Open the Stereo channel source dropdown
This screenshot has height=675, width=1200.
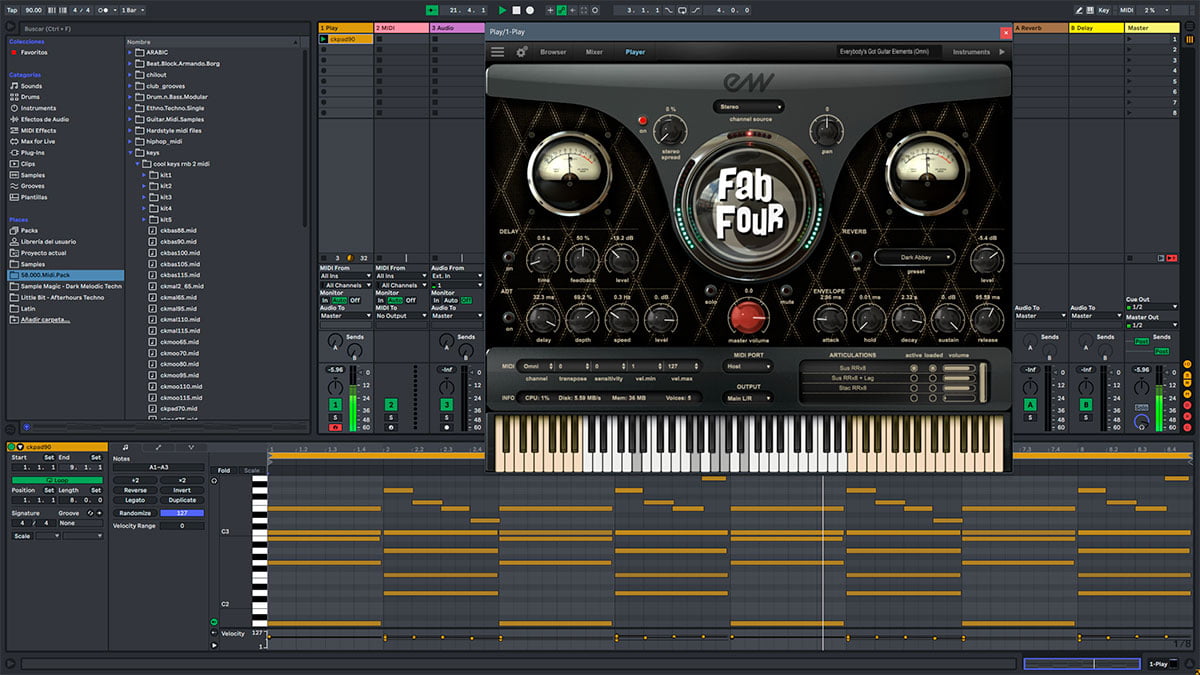click(x=747, y=106)
